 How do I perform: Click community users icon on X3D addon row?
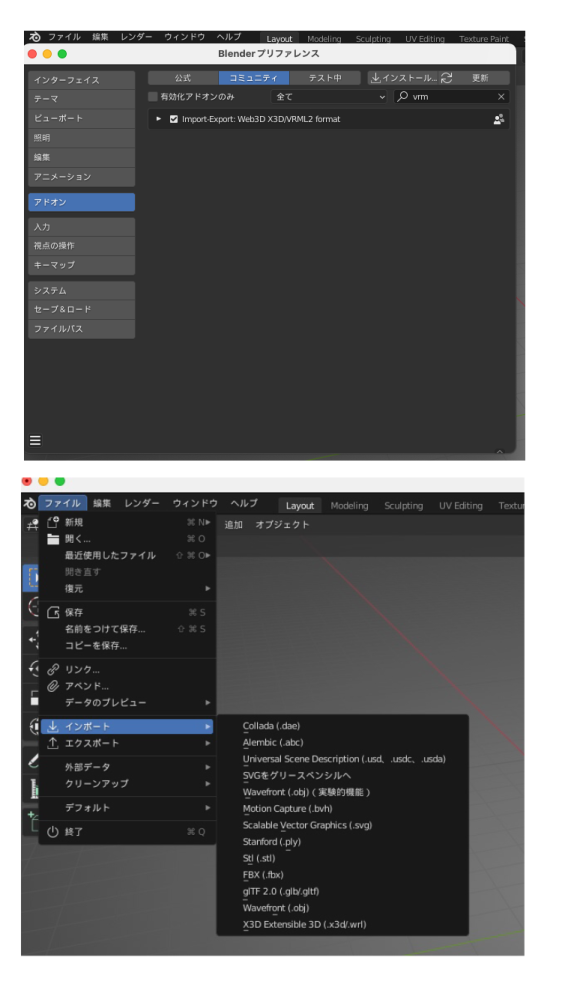(x=499, y=119)
